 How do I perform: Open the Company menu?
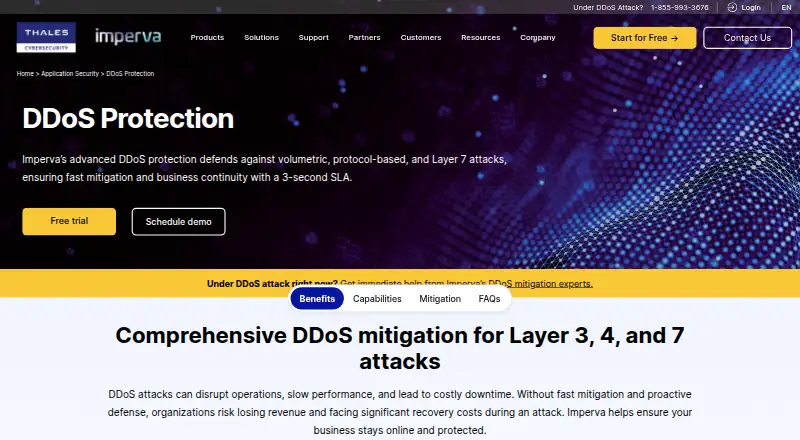coord(538,38)
